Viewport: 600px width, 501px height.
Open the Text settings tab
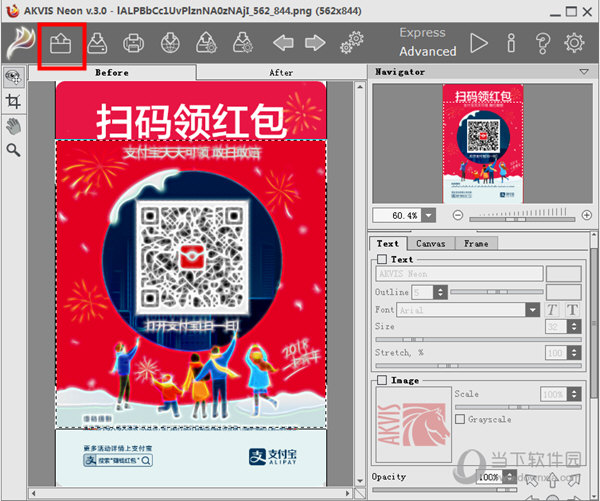click(x=388, y=243)
